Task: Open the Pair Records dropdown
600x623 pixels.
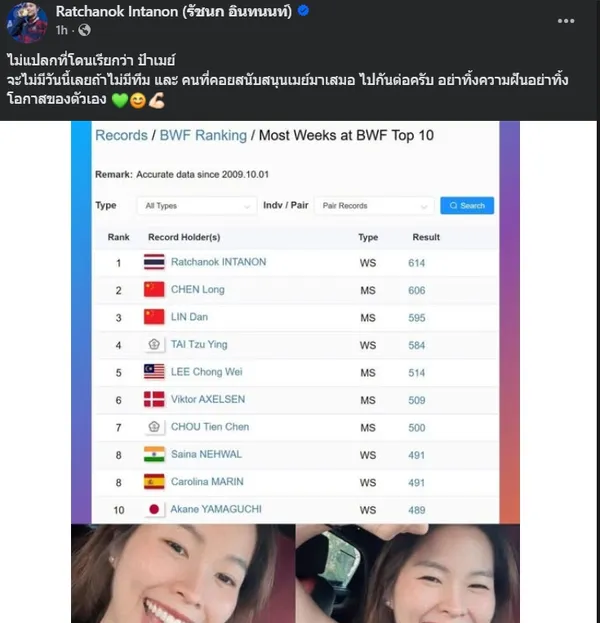Action: pyautogui.click(x=374, y=206)
